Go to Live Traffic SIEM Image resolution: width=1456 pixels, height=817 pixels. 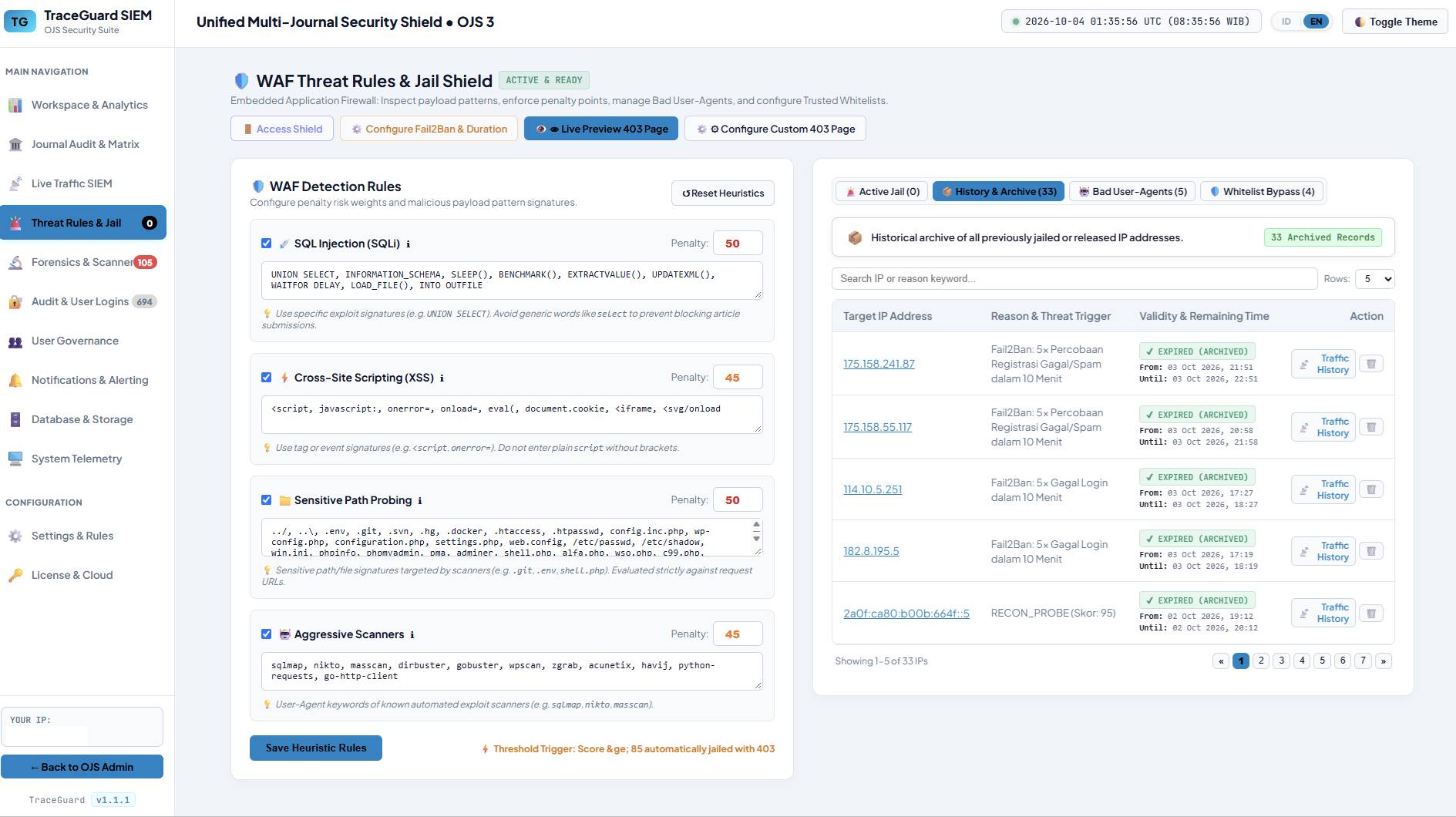(83, 183)
